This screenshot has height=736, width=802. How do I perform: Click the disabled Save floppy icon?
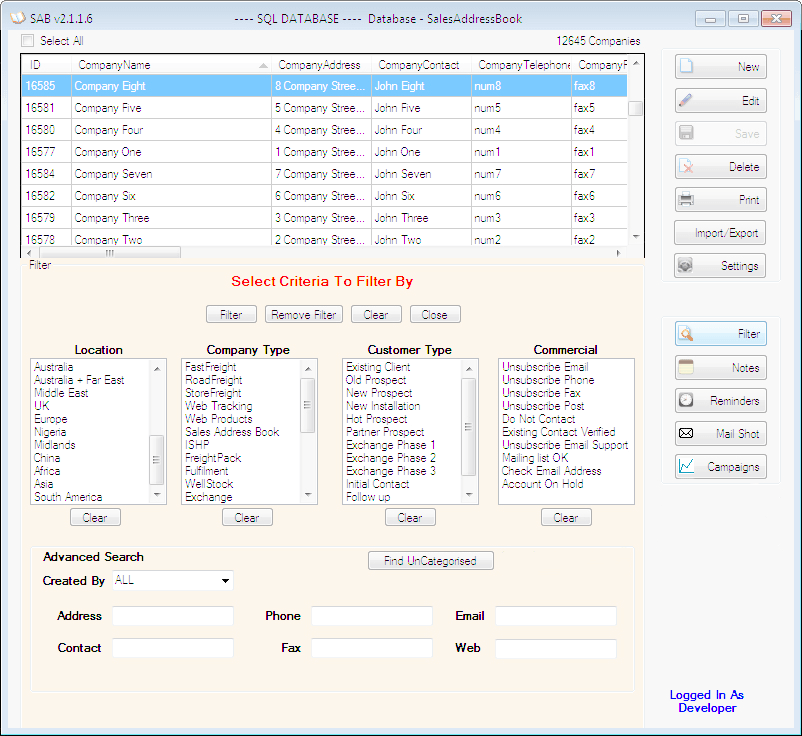point(686,133)
